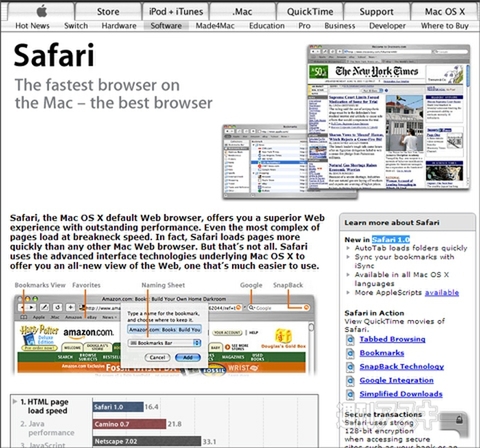
Task: Click QuickTime icon beside Bookmarks
Action: tap(350, 354)
